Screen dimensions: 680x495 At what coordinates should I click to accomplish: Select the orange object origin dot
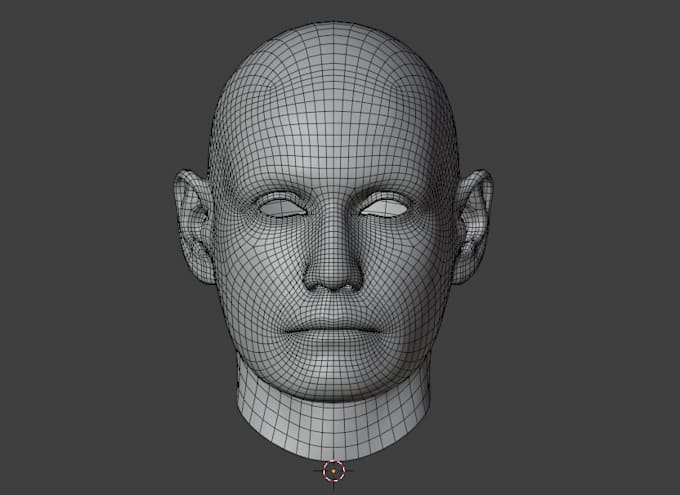[333, 471]
